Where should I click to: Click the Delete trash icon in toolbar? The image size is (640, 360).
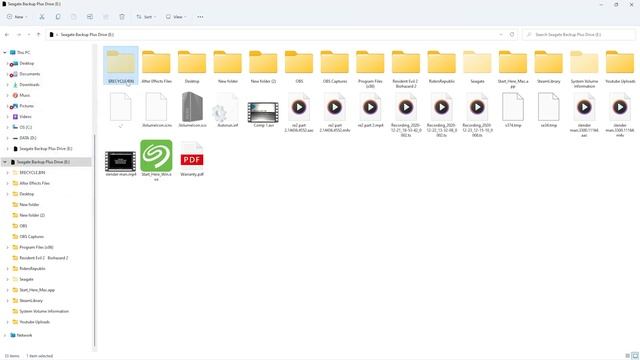pos(122,17)
